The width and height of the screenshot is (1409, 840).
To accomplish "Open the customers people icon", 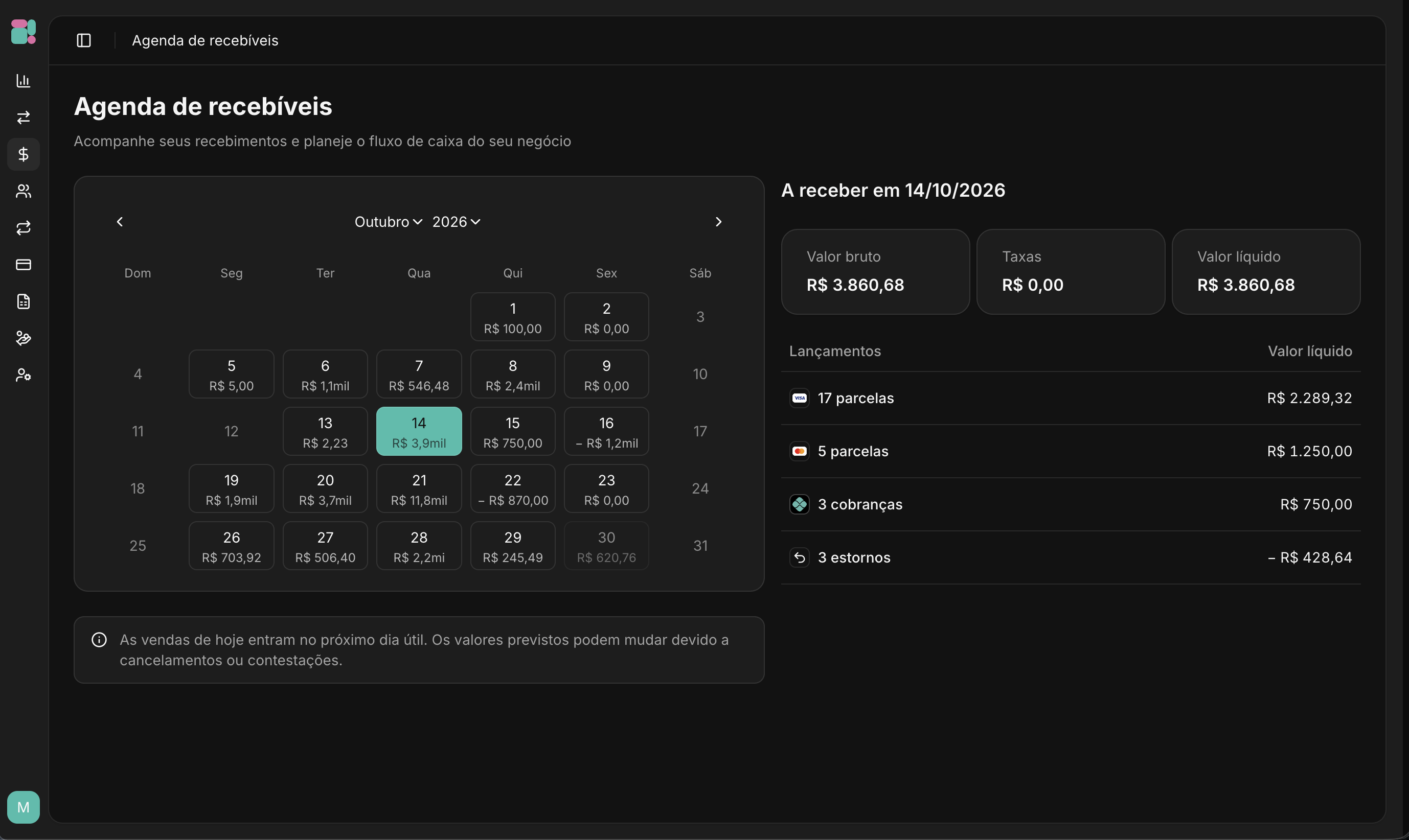I will point(23,191).
